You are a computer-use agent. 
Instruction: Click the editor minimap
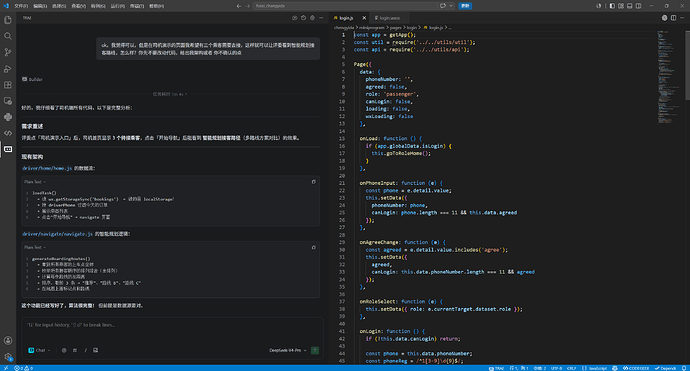click(x=668, y=77)
